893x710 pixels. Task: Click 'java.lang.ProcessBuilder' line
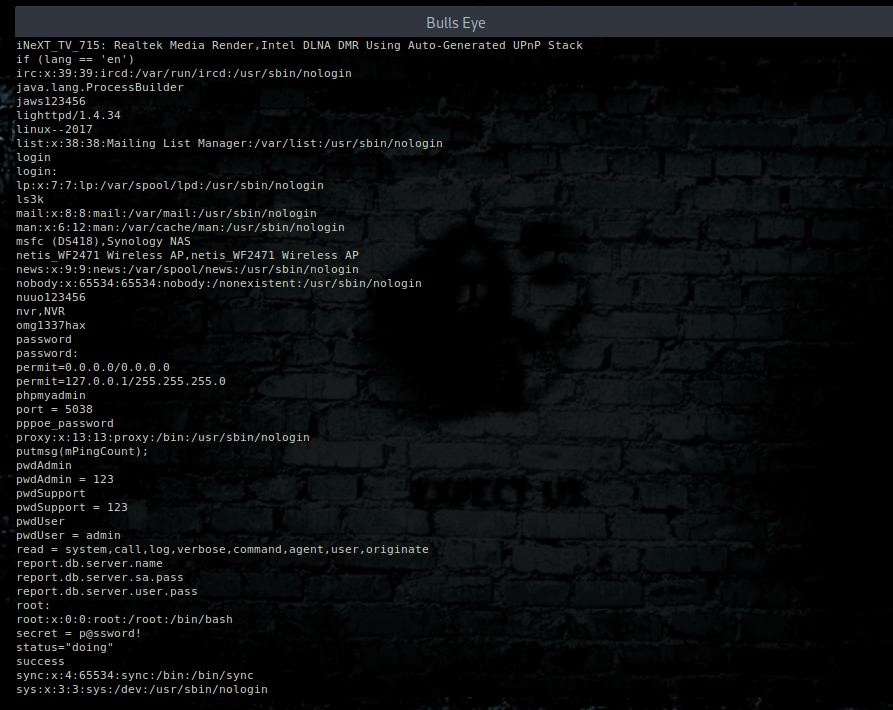tap(100, 87)
